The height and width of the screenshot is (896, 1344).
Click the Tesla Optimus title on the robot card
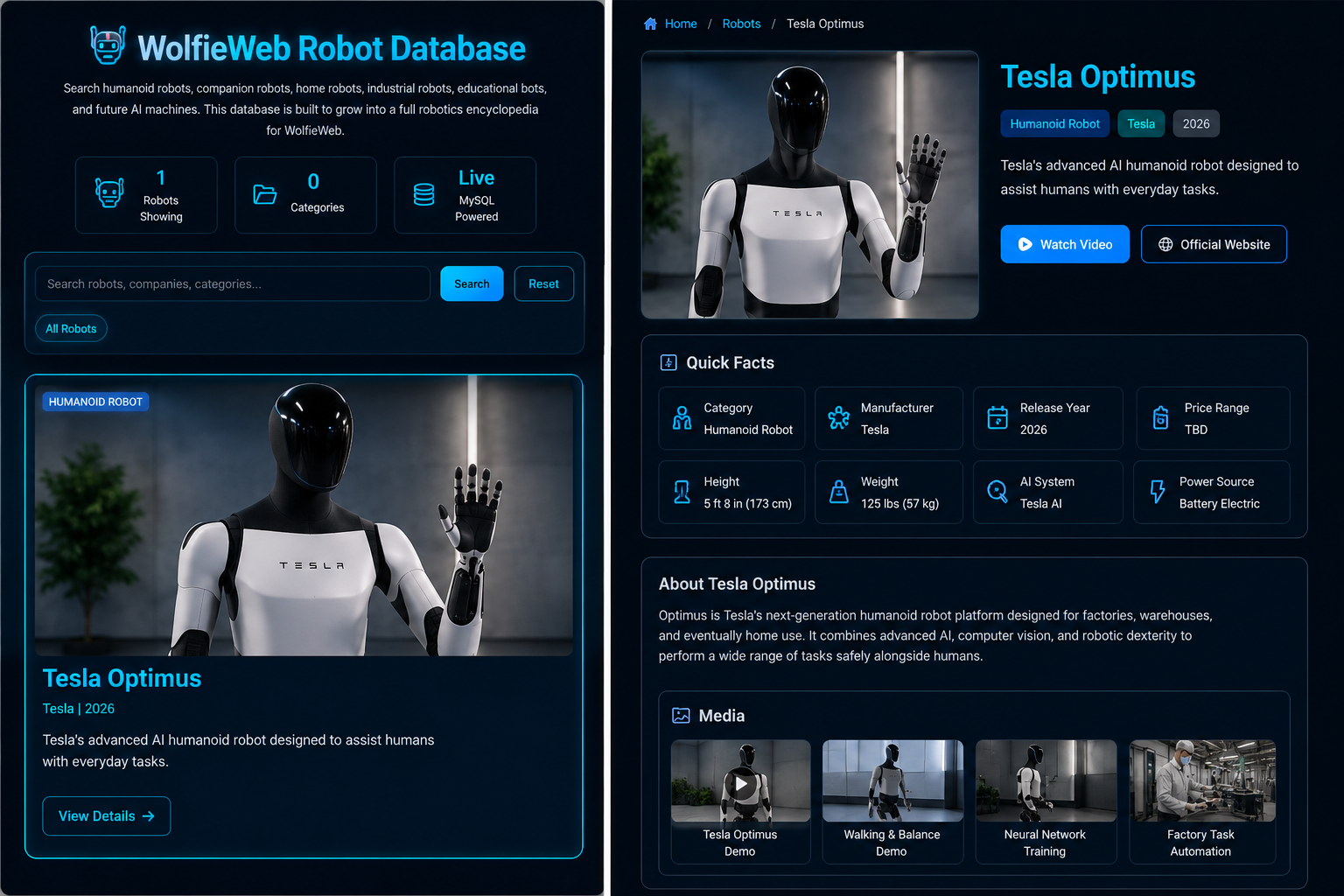tap(122, 678)
